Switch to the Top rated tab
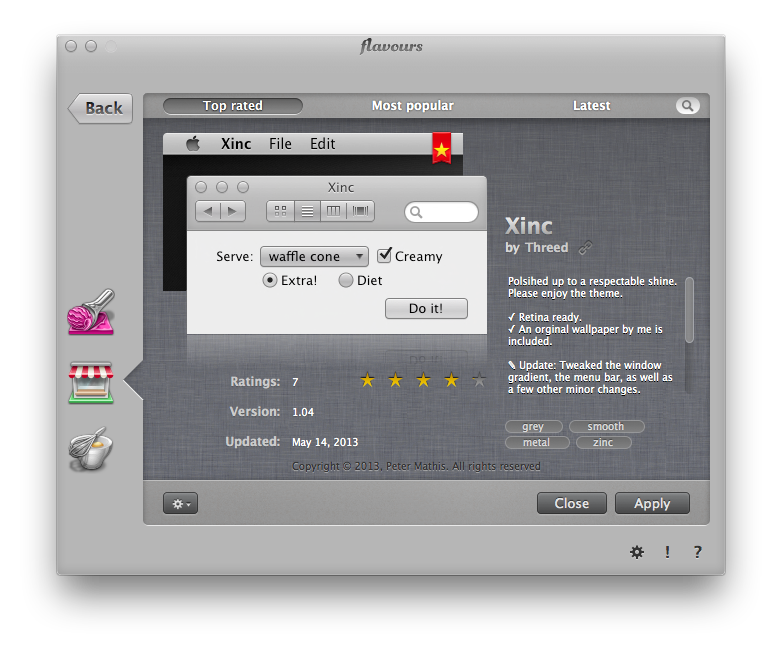This screenshot has width=782, height=654. click(233, 106)
